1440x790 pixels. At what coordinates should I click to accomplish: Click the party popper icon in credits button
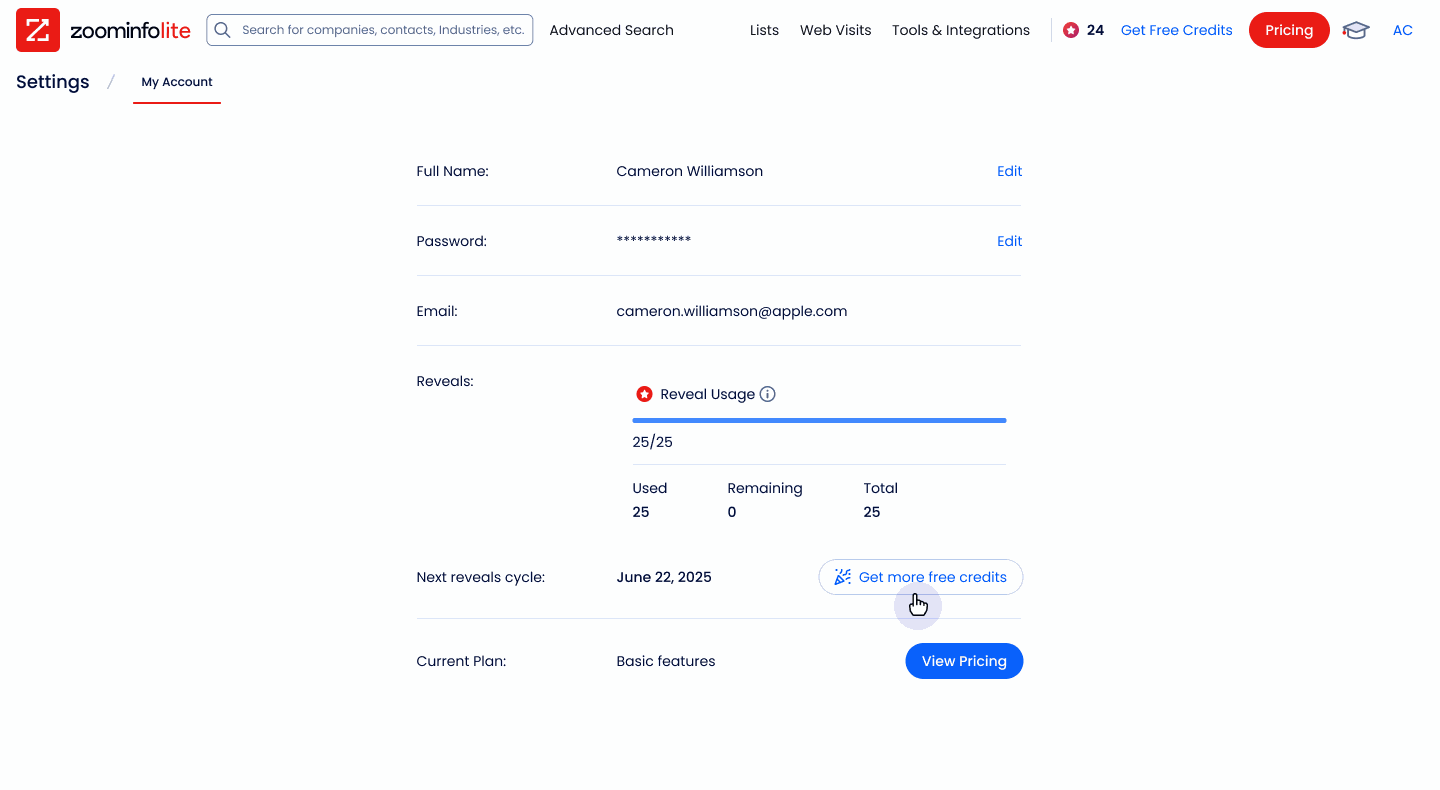point(843,577)
